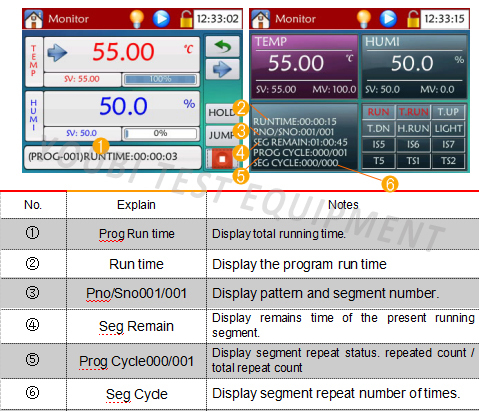
Task: Click RUNTIME:00:00:15 line
Action: pyautogui.click(x=295, y=122)
